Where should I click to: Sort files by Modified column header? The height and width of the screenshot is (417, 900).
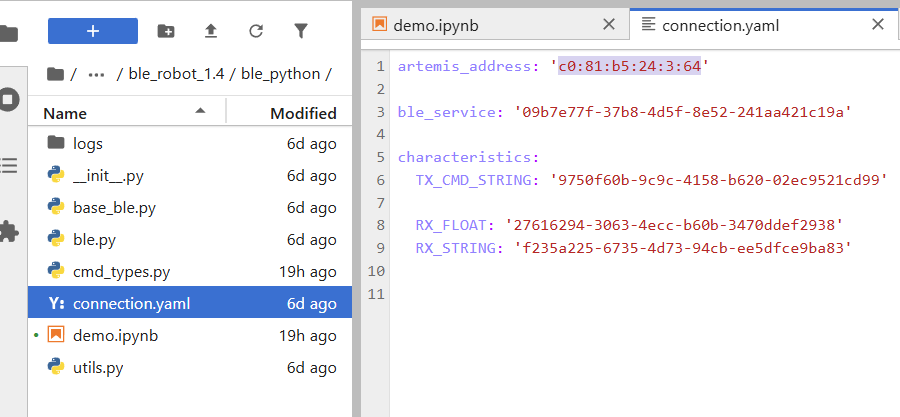302,113
